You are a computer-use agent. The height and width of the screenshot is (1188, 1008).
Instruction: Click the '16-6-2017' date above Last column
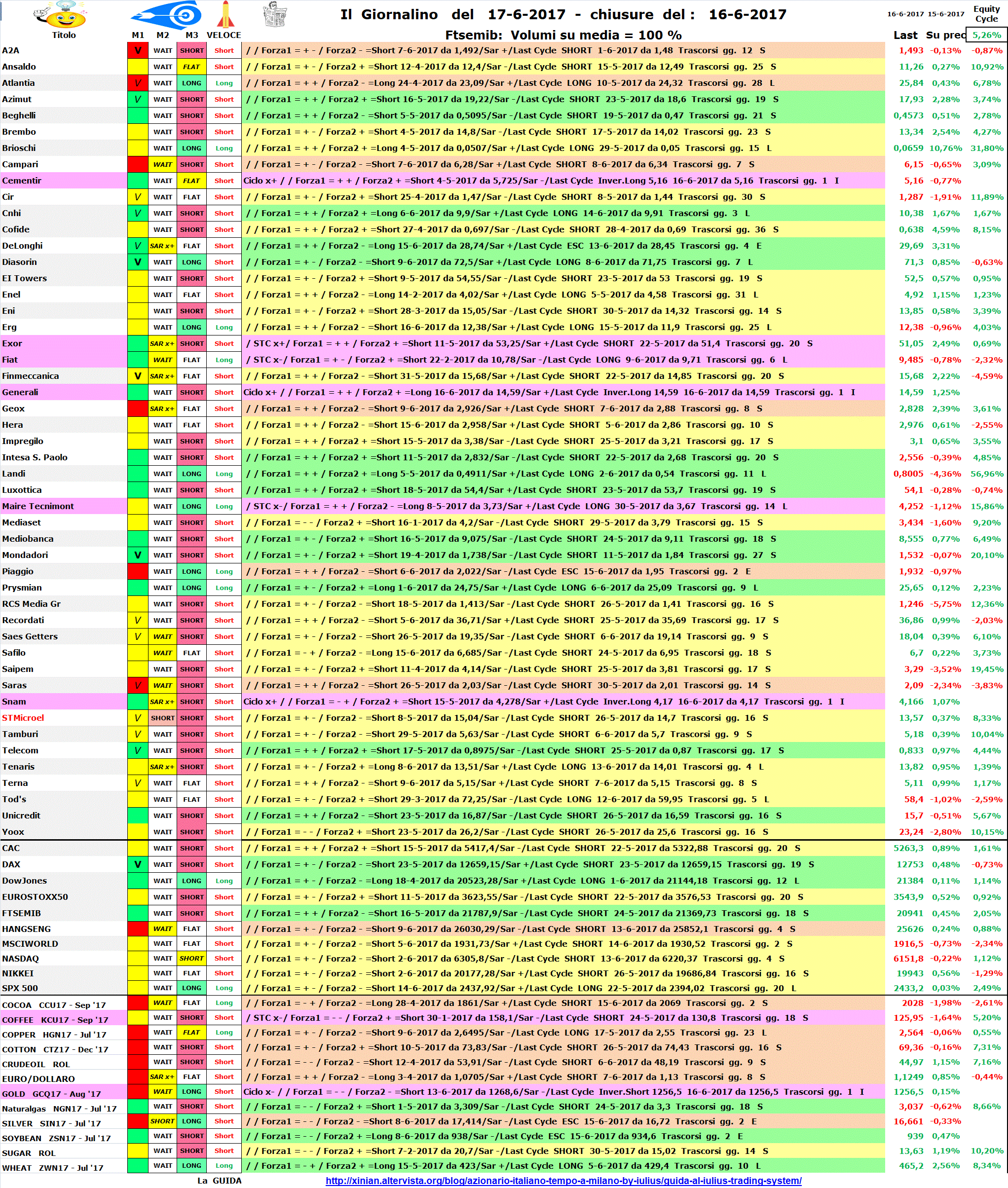click(905, 14)
